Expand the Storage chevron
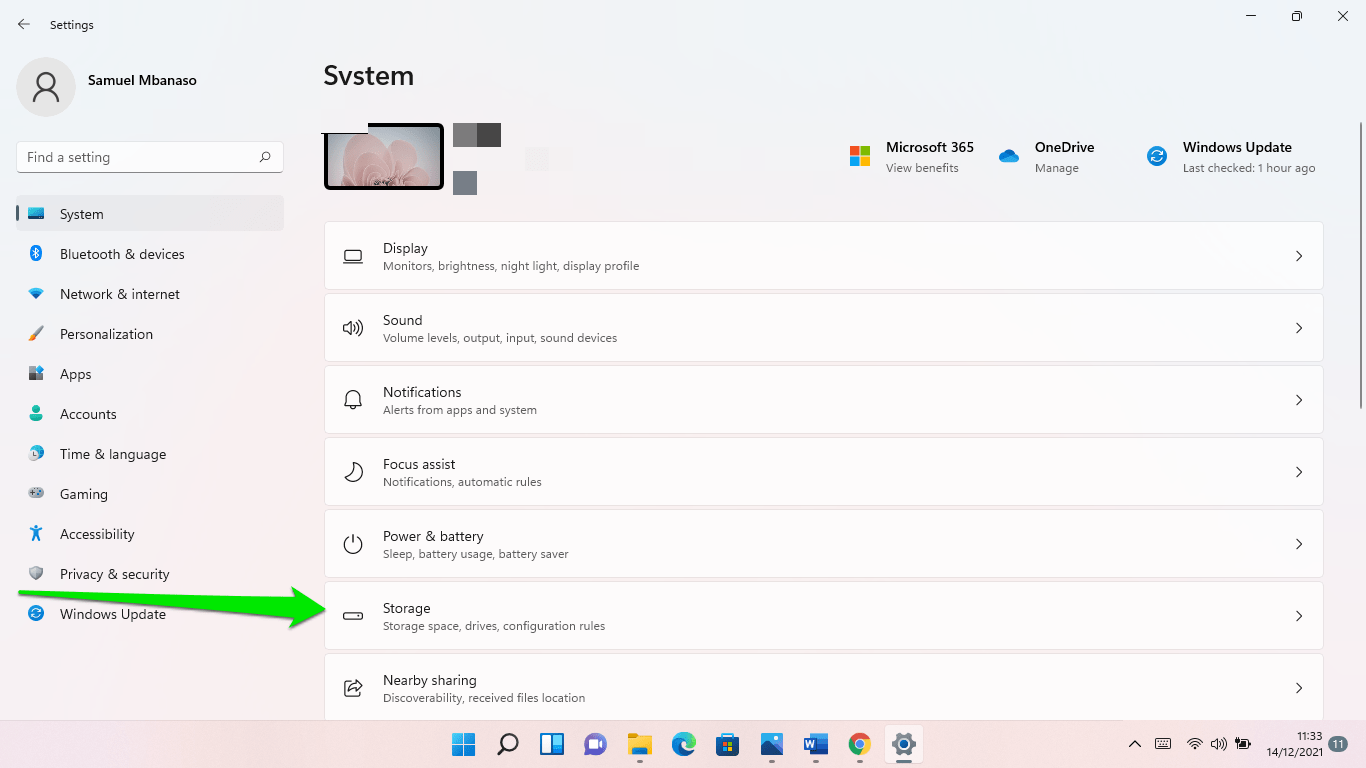The image size is (1366, 768). tap(1299, 616)
